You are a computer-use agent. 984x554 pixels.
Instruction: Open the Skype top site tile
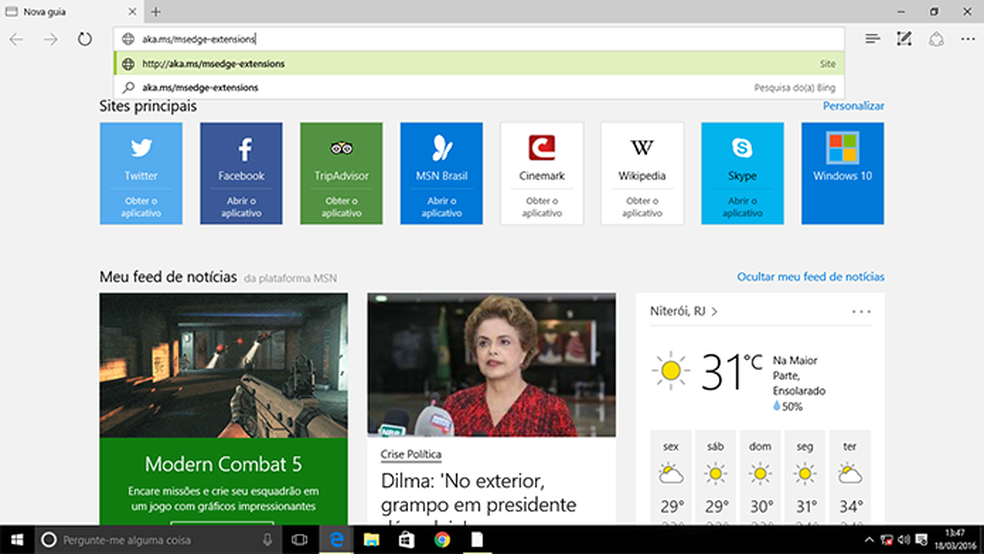[x=742, y=173]
